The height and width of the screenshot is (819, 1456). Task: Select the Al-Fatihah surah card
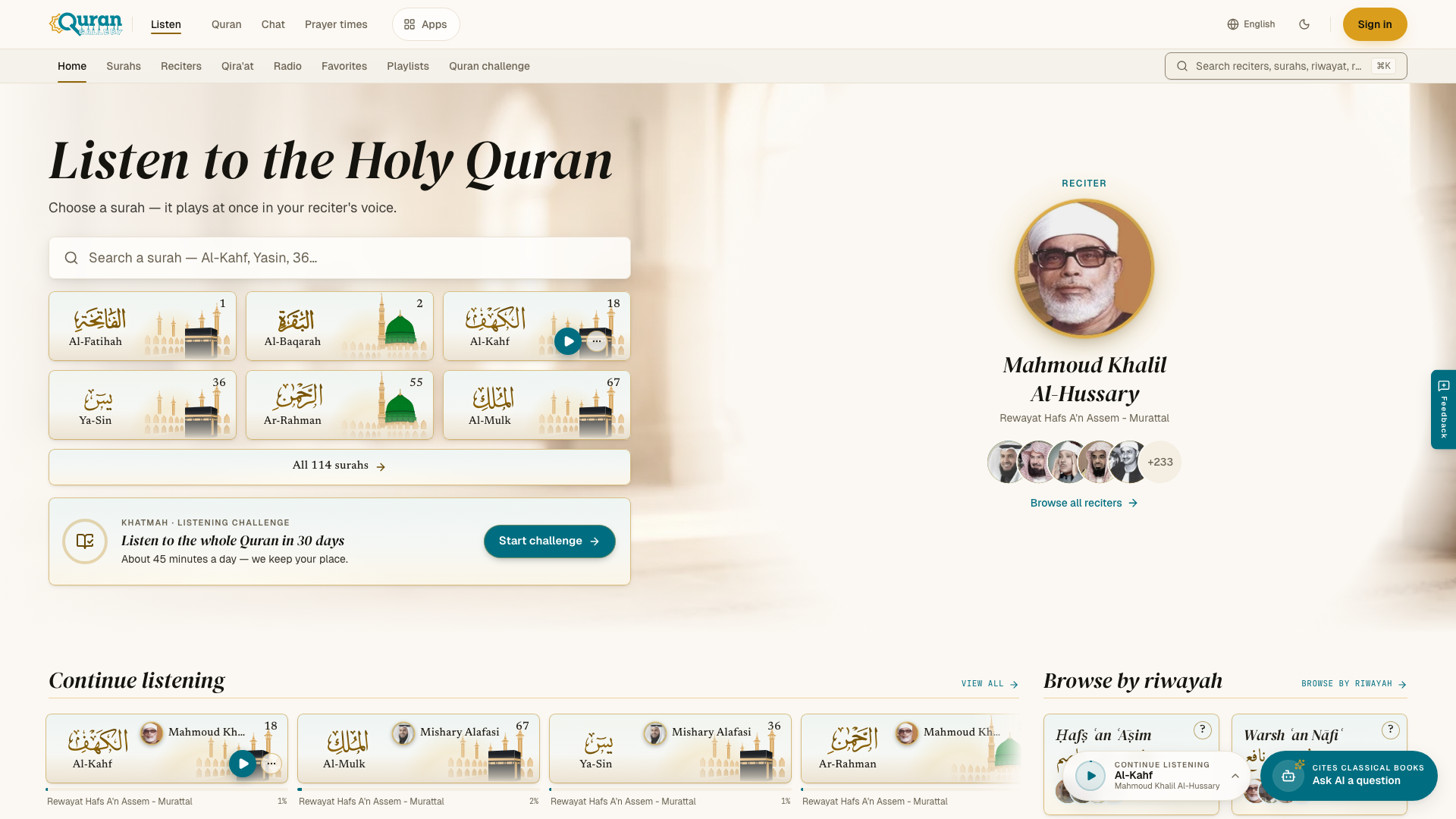coord(143,326)
